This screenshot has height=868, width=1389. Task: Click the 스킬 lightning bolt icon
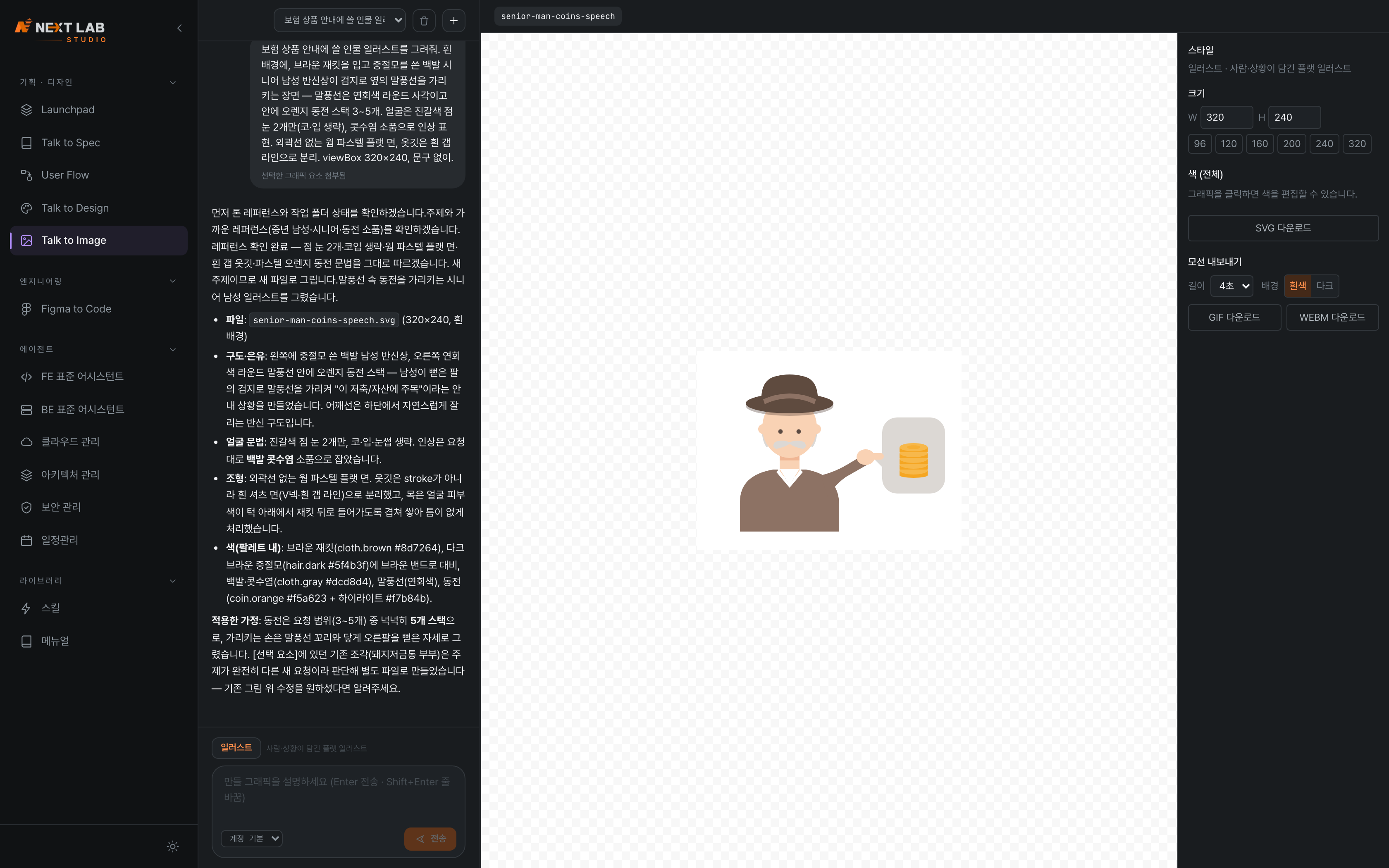pyautogui.click(x=26, y=608)
